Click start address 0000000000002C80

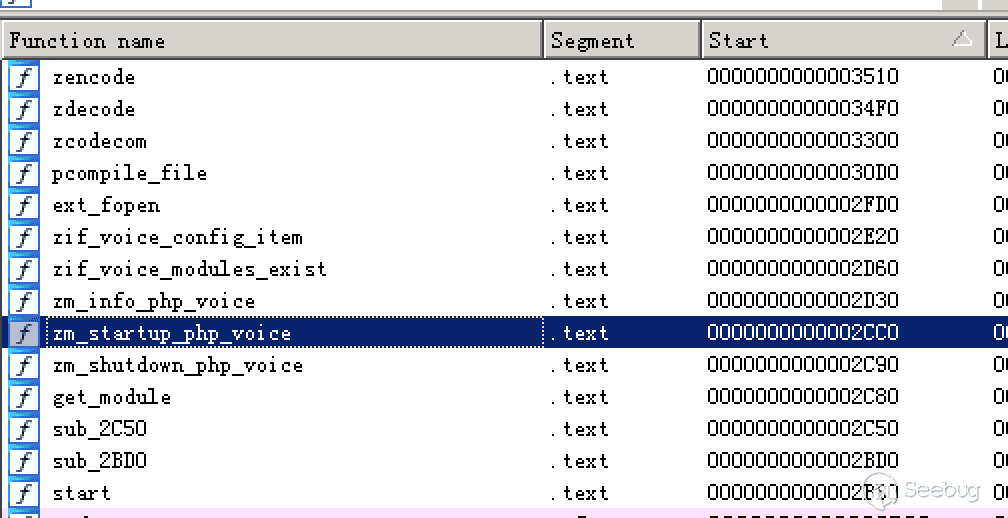(x=802, y=397)
